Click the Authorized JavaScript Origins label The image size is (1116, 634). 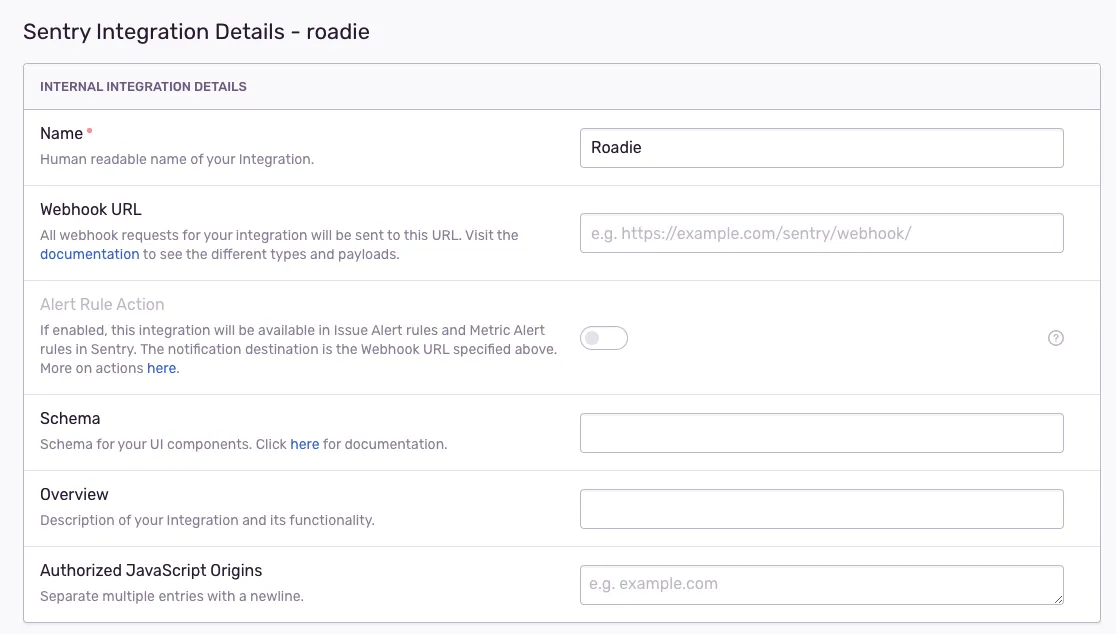150,570
